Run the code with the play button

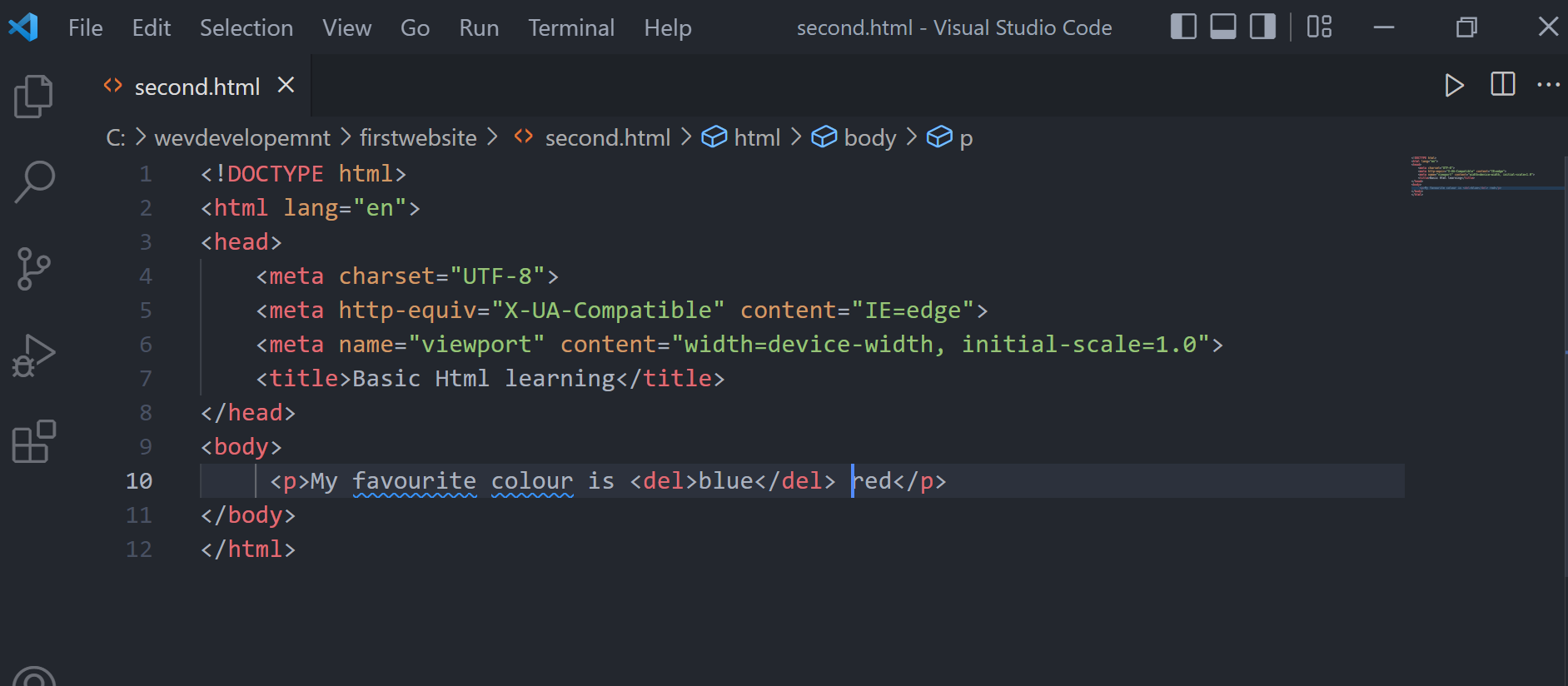click(1454, 85)
